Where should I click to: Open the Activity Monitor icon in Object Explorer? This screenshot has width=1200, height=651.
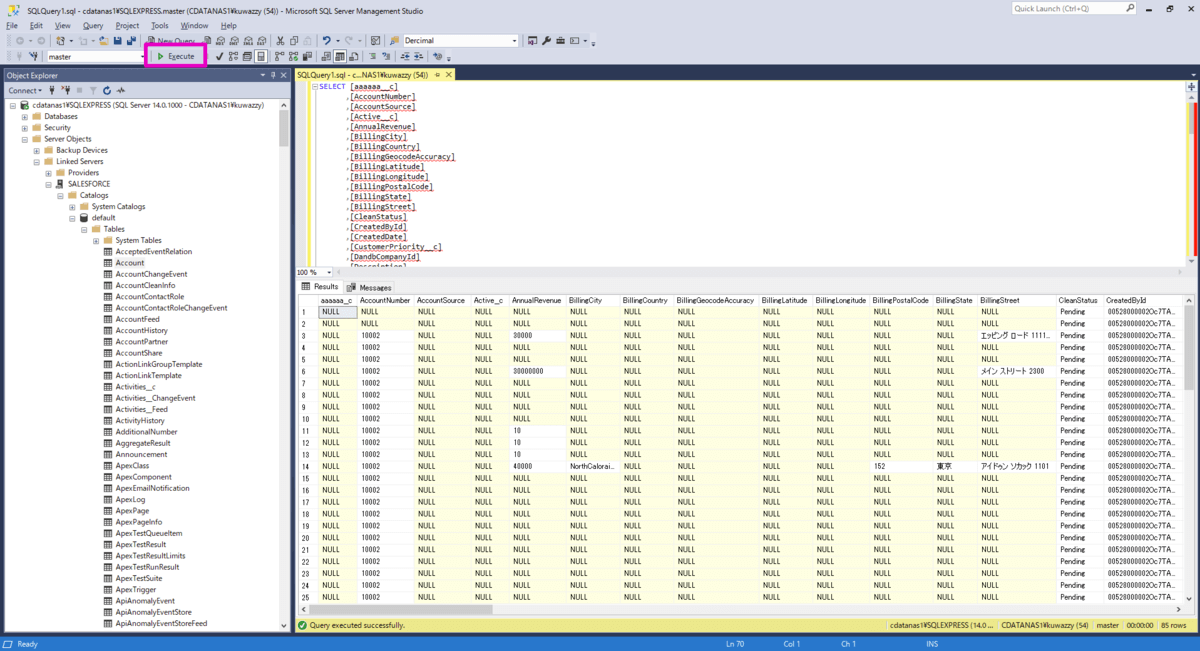(121, 90)
